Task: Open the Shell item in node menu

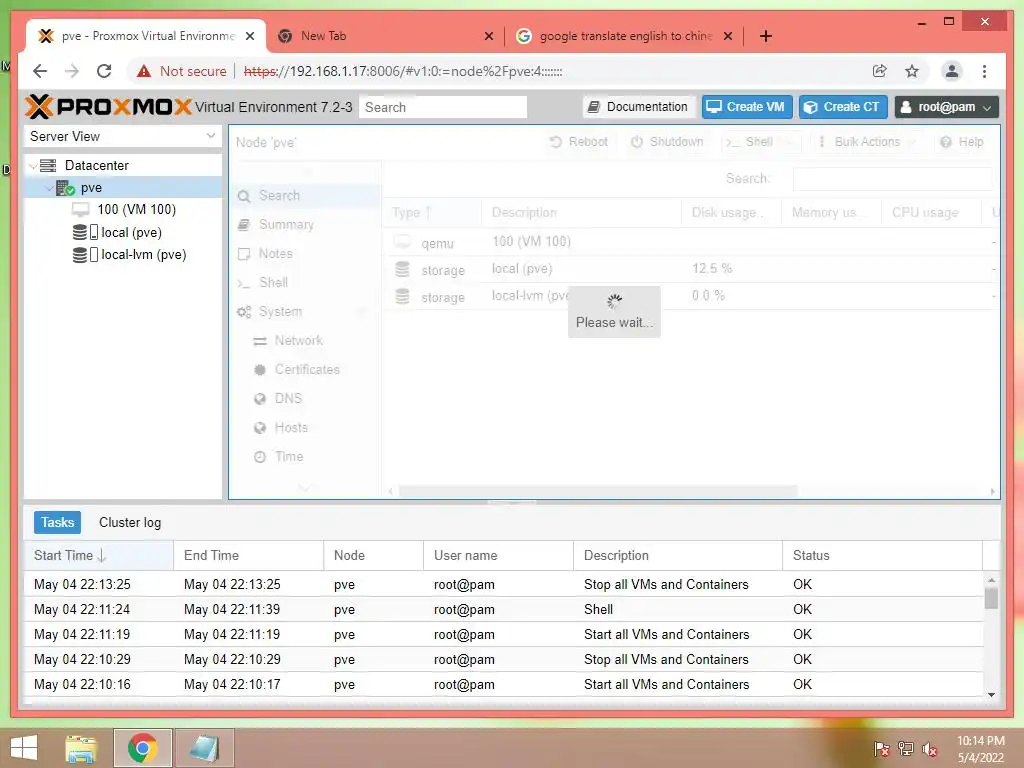Action: [x=305, y=282]
